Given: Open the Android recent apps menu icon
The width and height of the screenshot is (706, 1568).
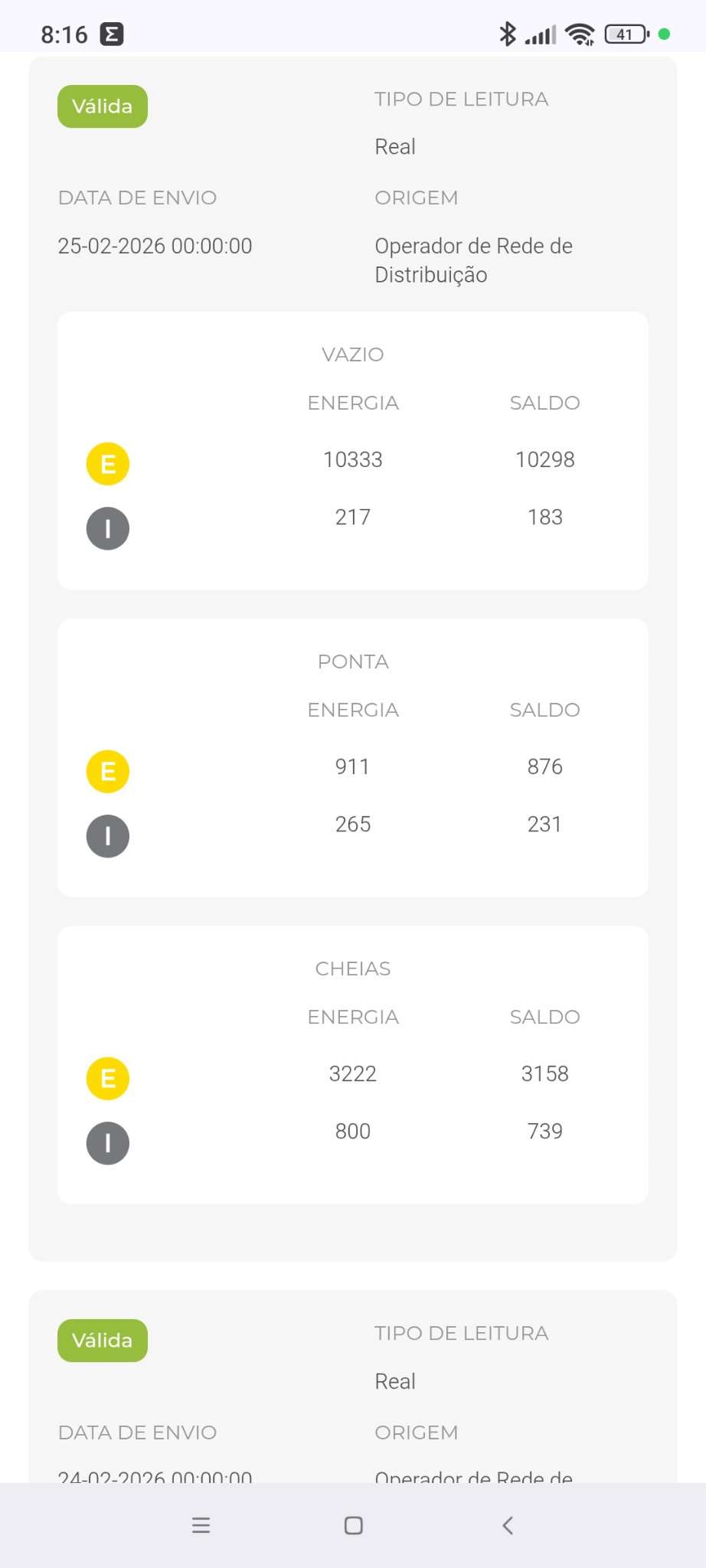Looking at the screenshot, I should (x=201, y=1525).
